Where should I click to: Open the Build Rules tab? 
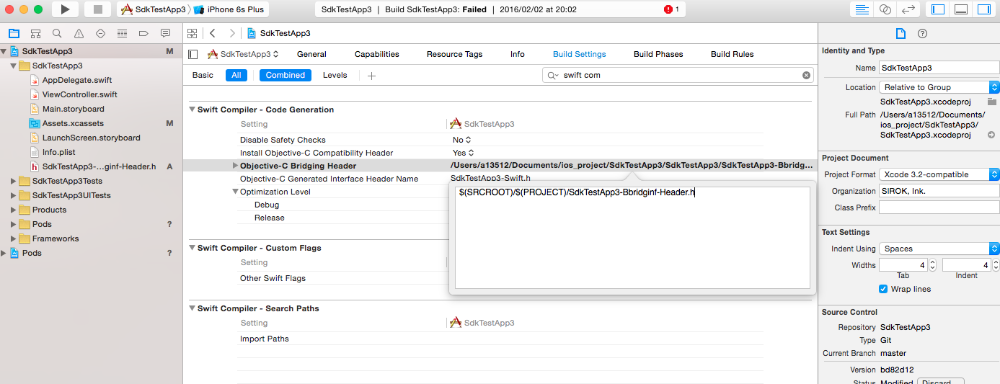tap(732, 54)
